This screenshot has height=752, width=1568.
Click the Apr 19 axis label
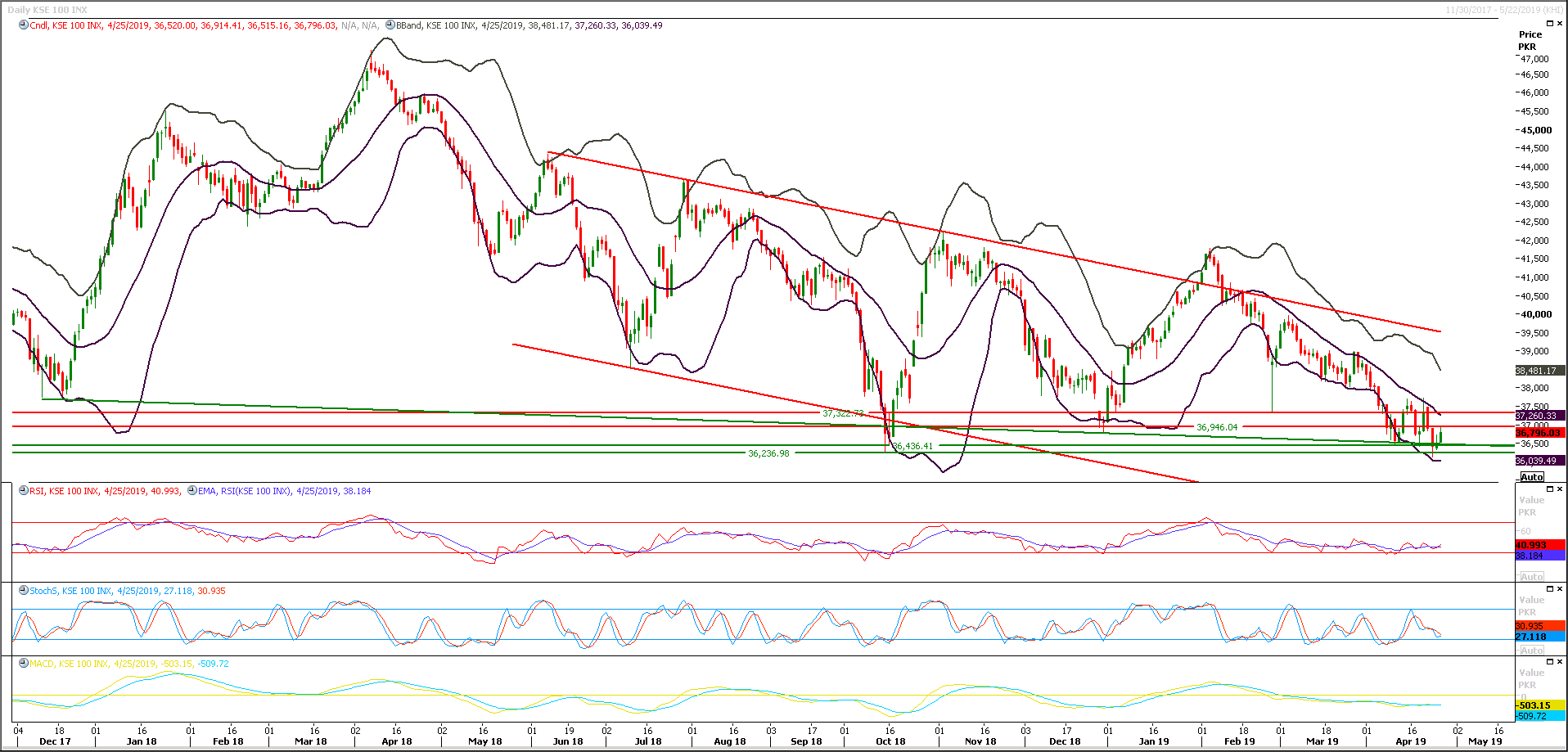tap(1410, 741)
